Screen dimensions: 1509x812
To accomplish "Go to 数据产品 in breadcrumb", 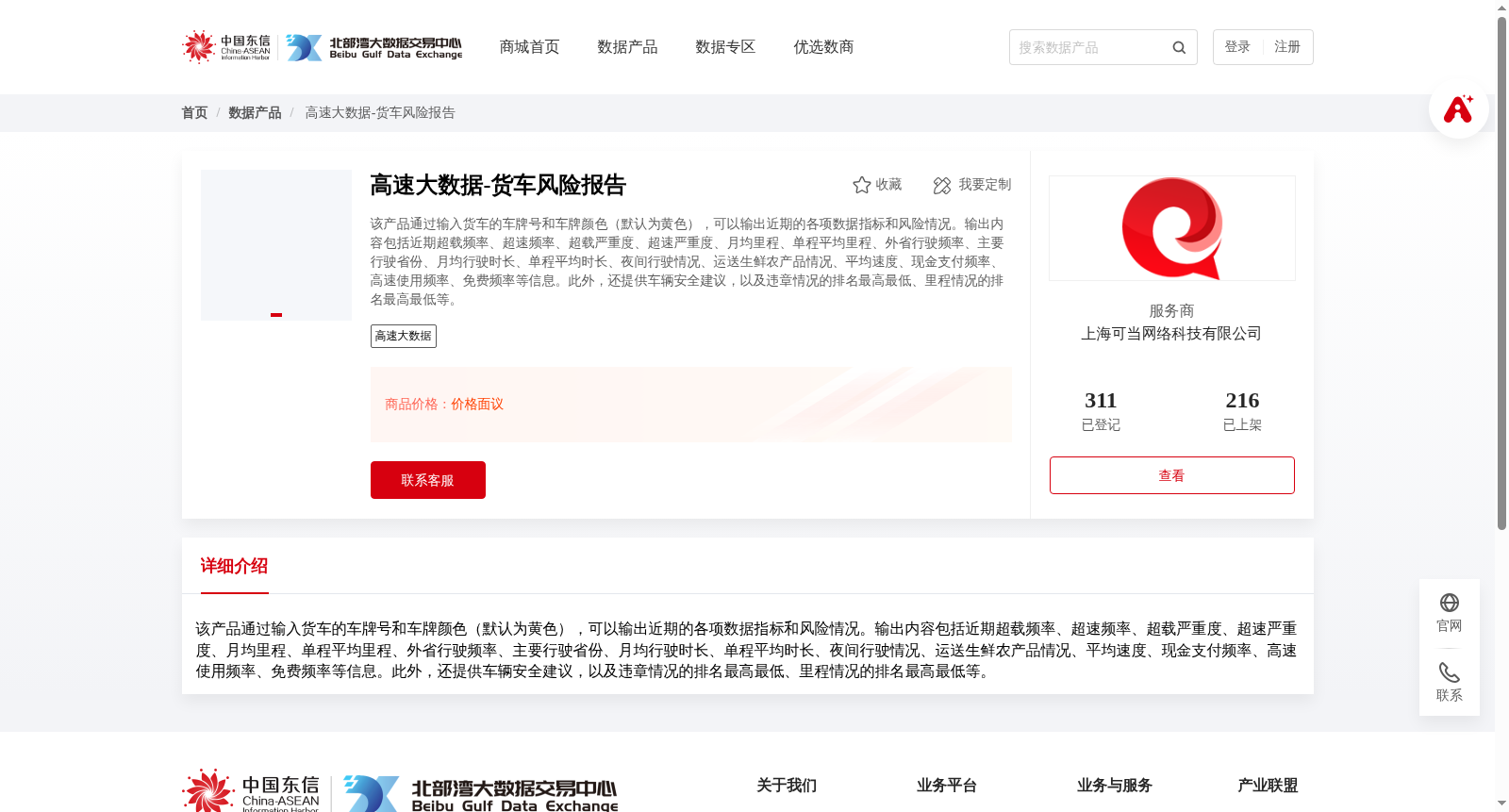I will (x=255, y=112).
